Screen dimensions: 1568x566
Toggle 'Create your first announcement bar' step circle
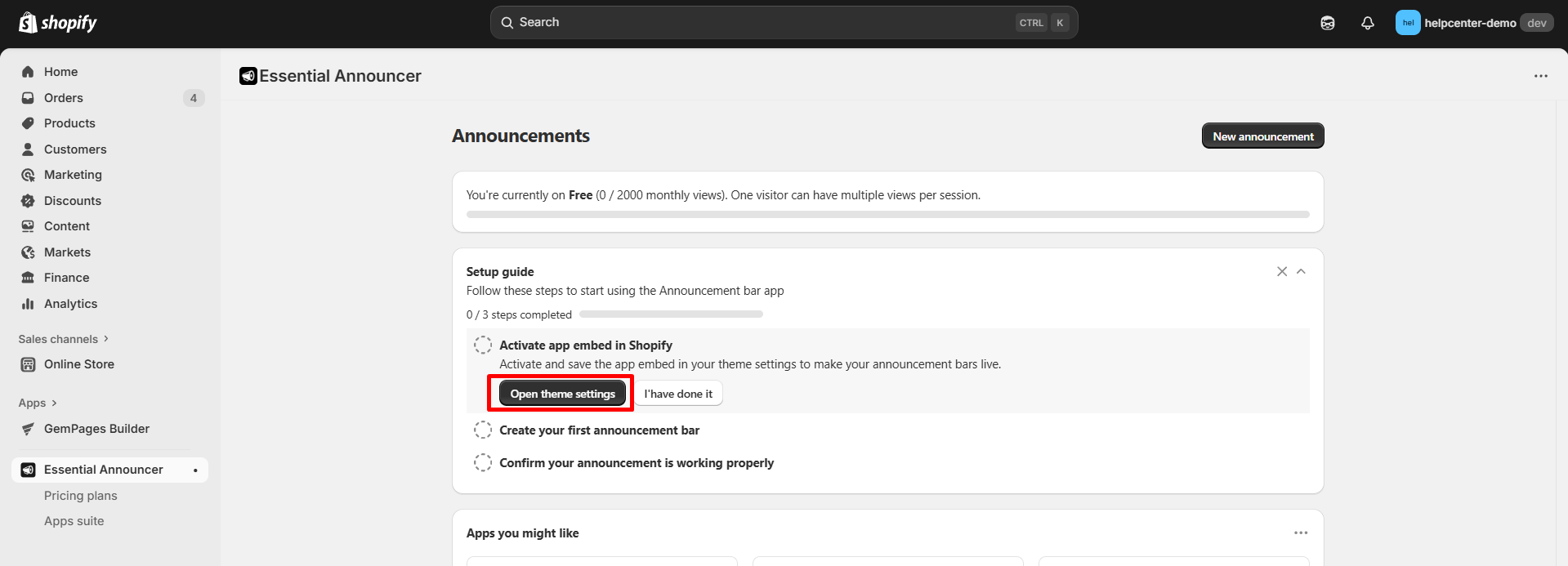click(483, 430)
